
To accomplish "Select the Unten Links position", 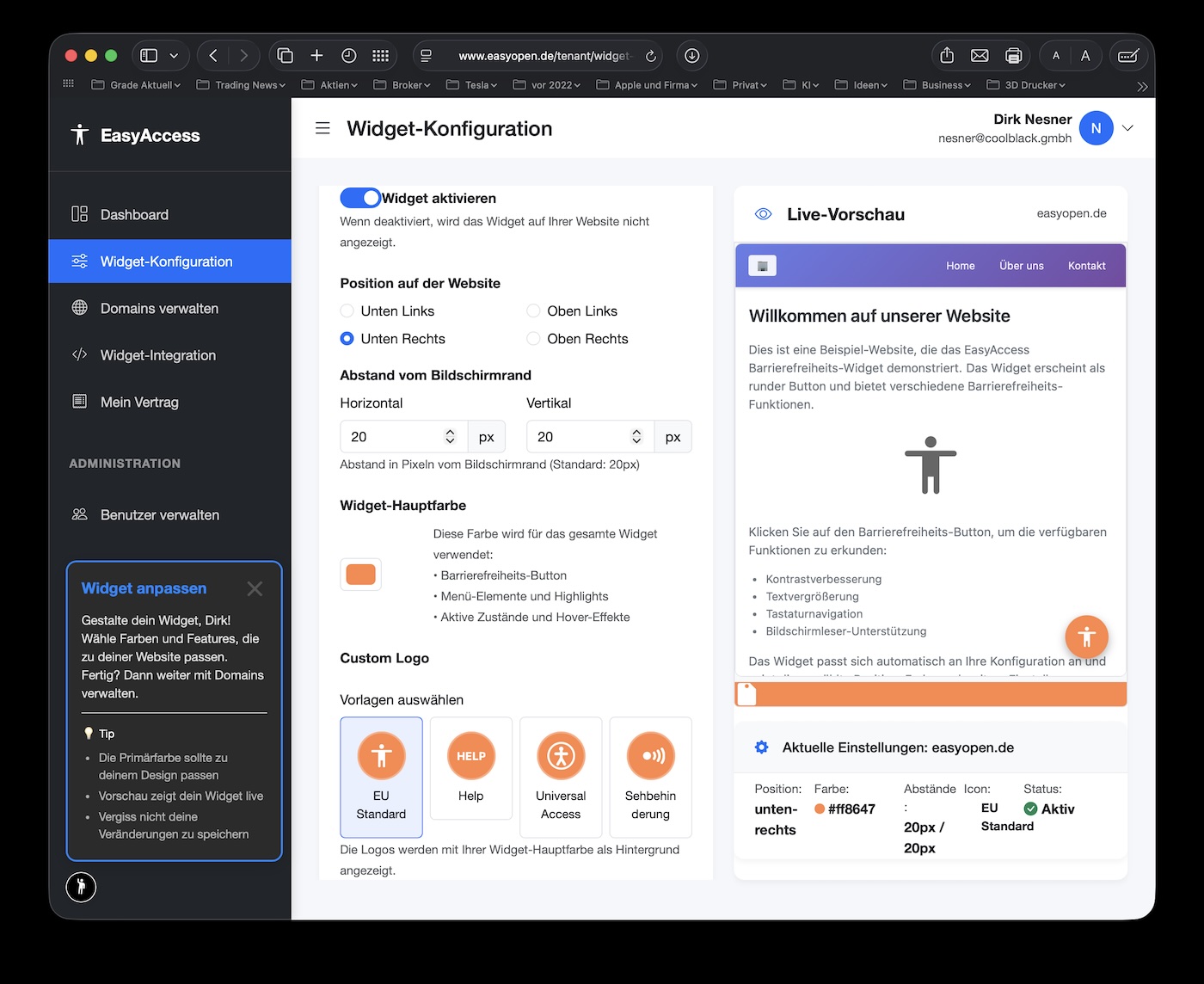I will pyautogui.click(x=347, y=311).
